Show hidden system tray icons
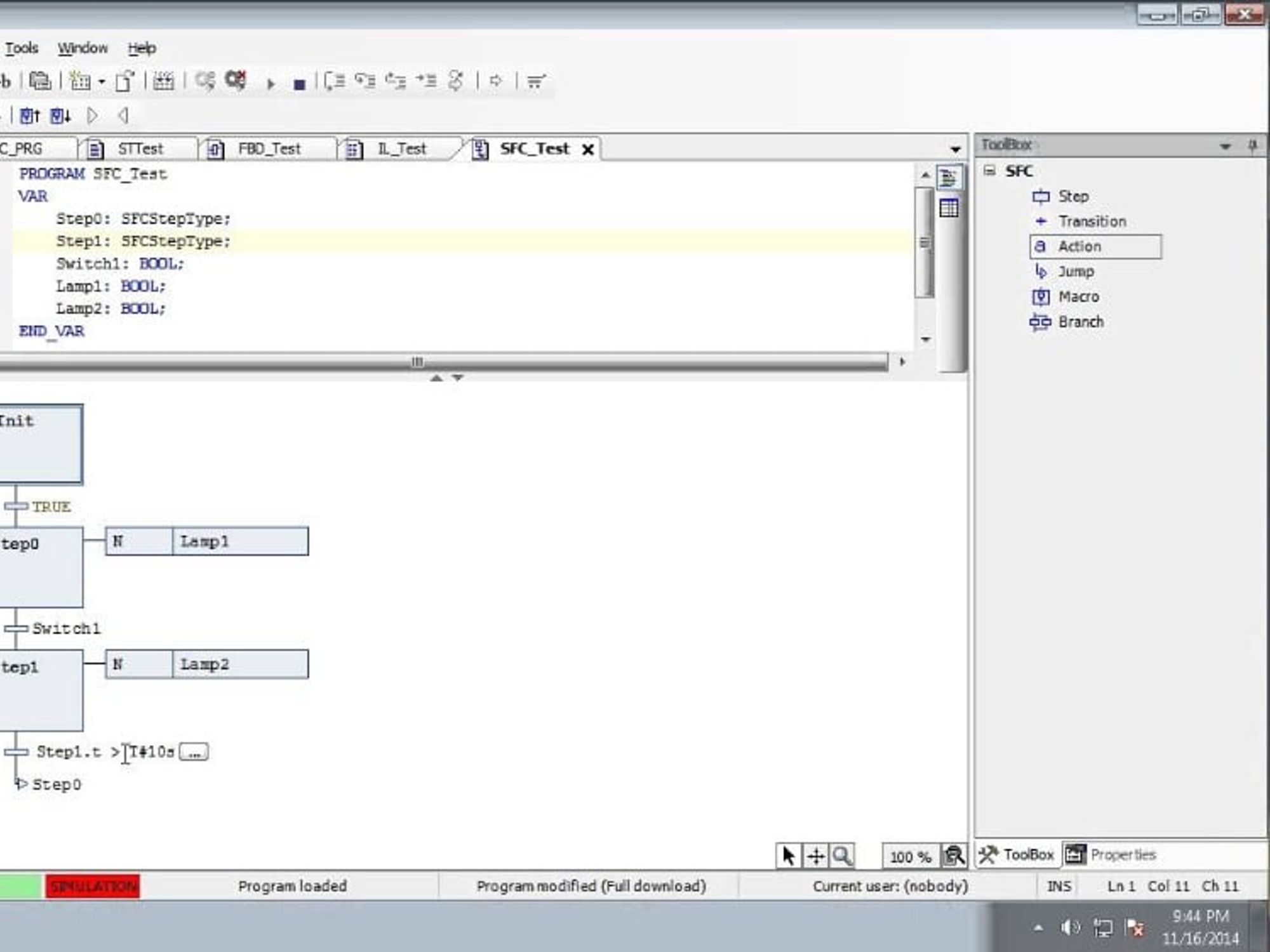Screen dimensions: 1270x952 click(x=1038, y=928)
